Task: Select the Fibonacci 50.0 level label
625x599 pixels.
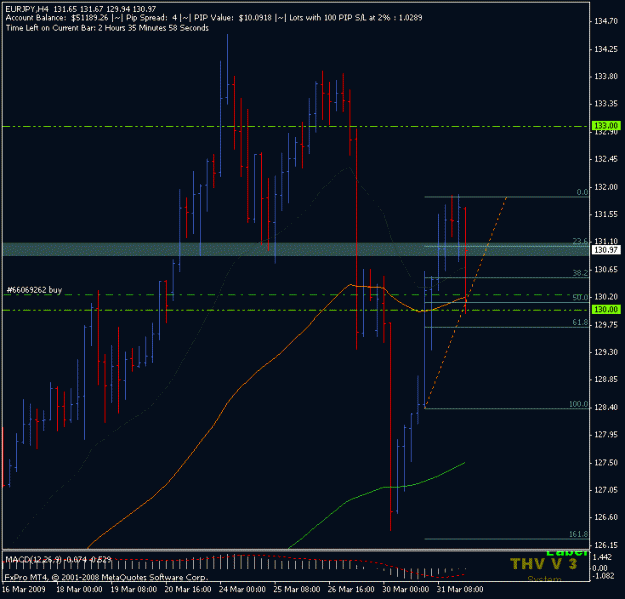Action: pyautogui.click(x=580, y=297)
